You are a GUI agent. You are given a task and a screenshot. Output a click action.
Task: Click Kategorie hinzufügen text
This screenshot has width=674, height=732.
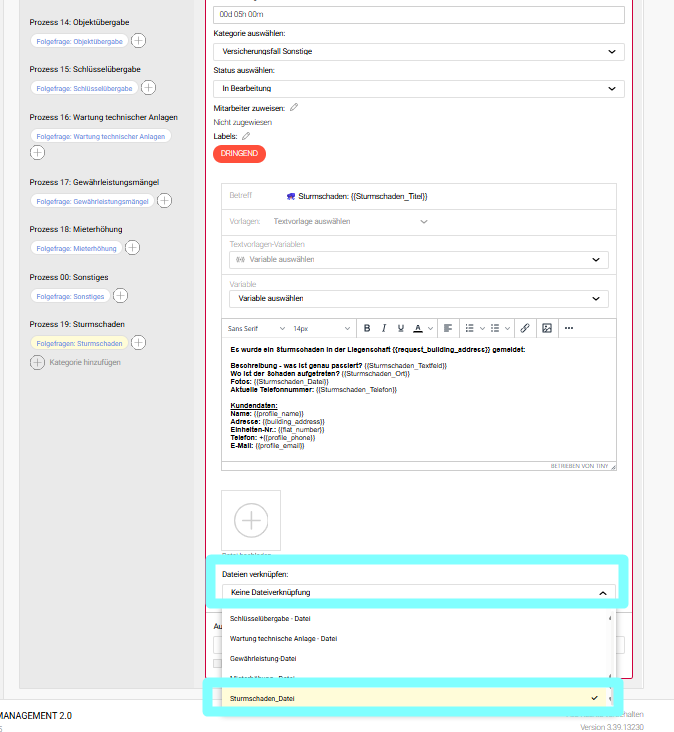coord(85,362)
